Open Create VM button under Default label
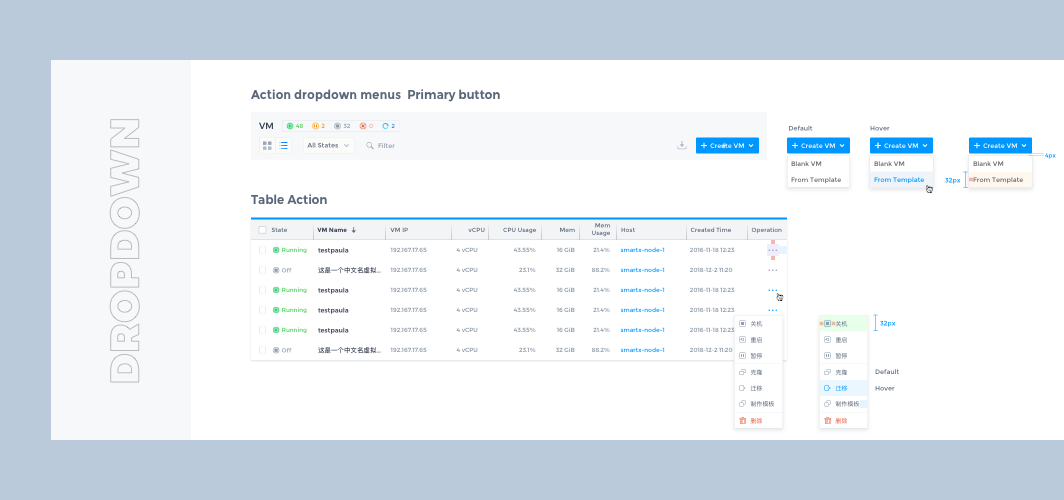 click(x=818, y=145)
